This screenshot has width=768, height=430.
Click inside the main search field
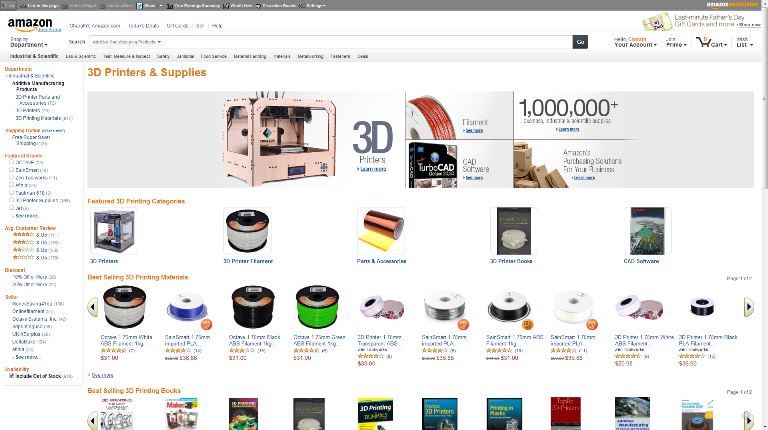coord(368,42)
